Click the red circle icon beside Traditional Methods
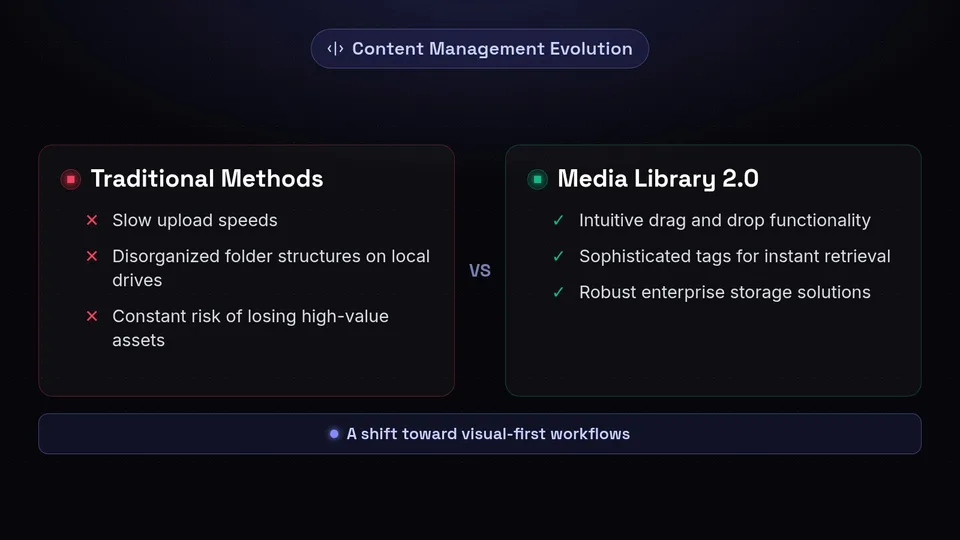 pos(70,179)
